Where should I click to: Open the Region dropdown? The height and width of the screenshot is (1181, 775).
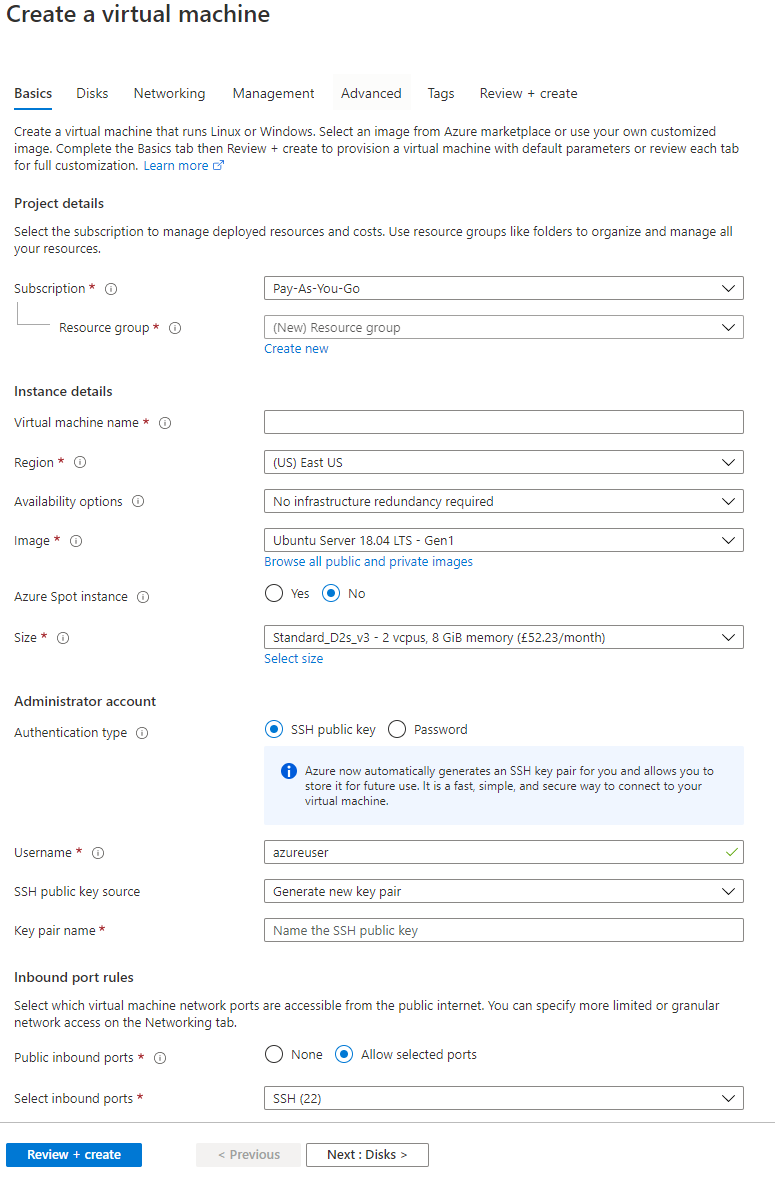click(503, 463)
